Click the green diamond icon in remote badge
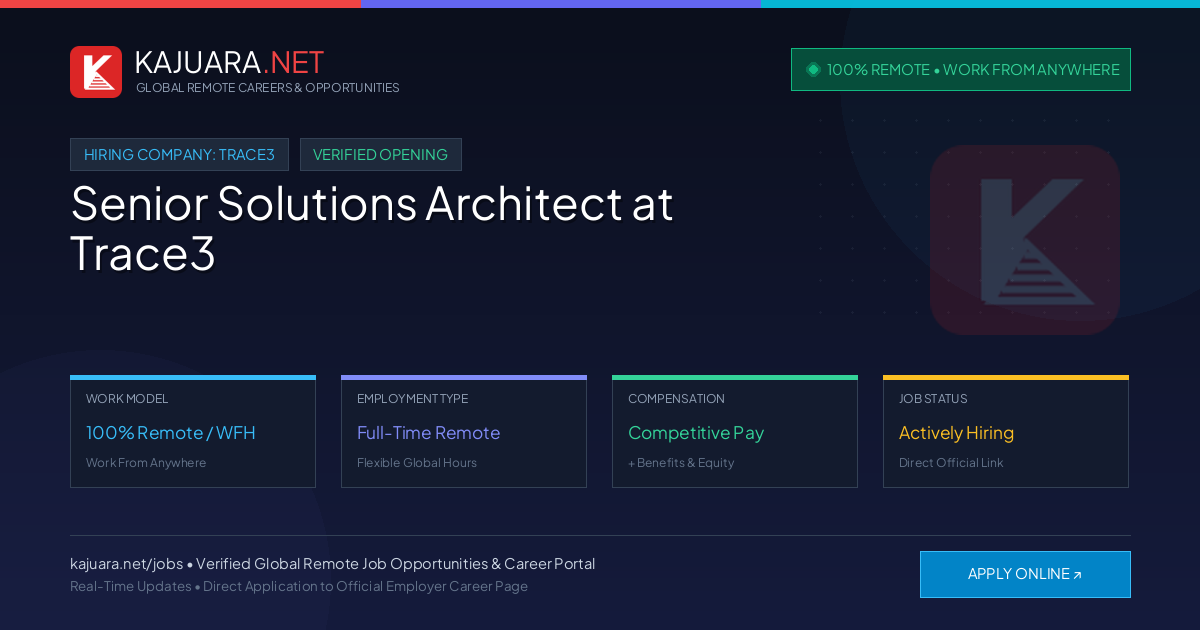The image size is (1200, 630). tap(813, 69)
